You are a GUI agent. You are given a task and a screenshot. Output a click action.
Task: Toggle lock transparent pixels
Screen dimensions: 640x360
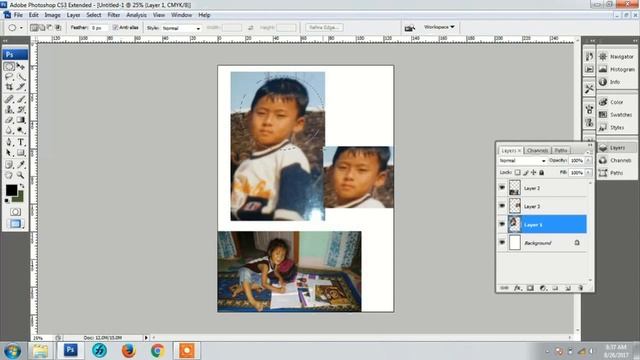pos(518,173)
